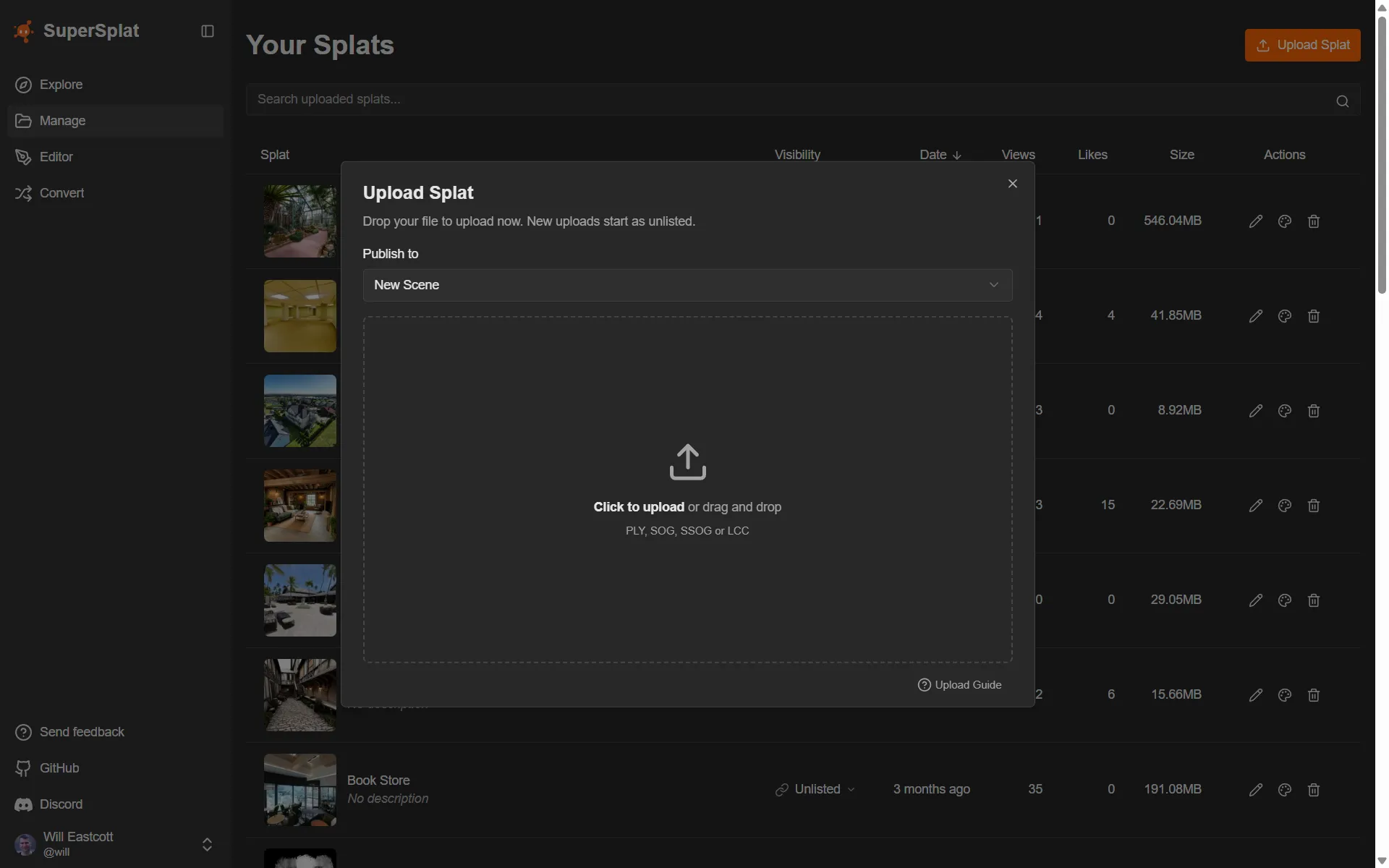The height and width of the screenshot is (868, 1389).
Task: Click the Size column header
Action: (1182, 155)
